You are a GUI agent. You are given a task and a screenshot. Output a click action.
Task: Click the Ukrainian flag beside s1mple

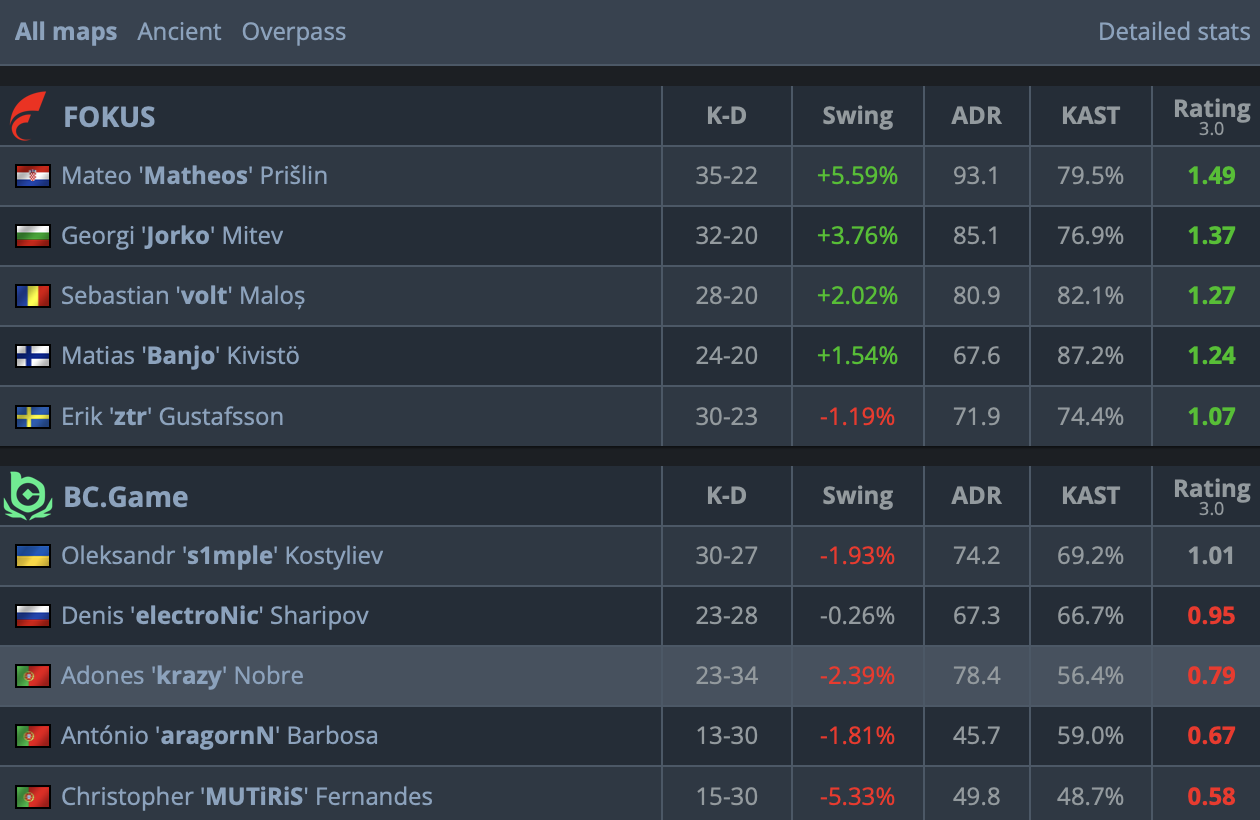[x=33, y=556]
